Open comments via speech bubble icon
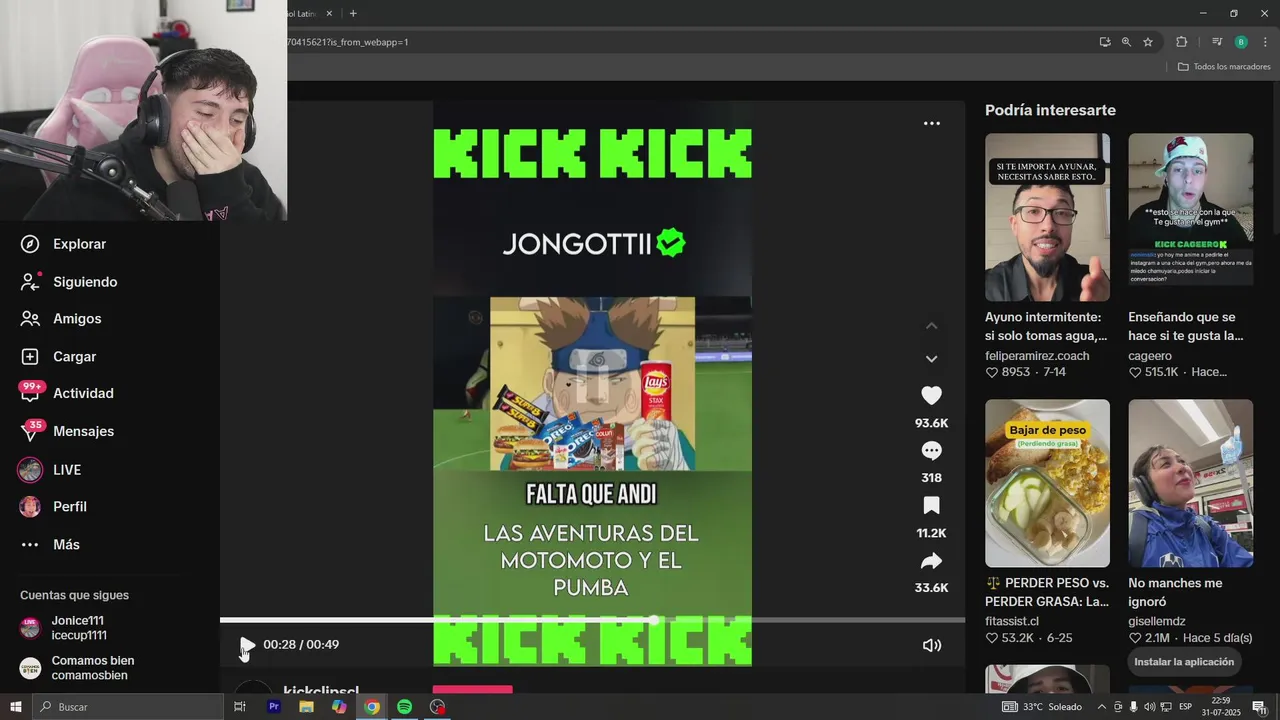 click(931, 451)
